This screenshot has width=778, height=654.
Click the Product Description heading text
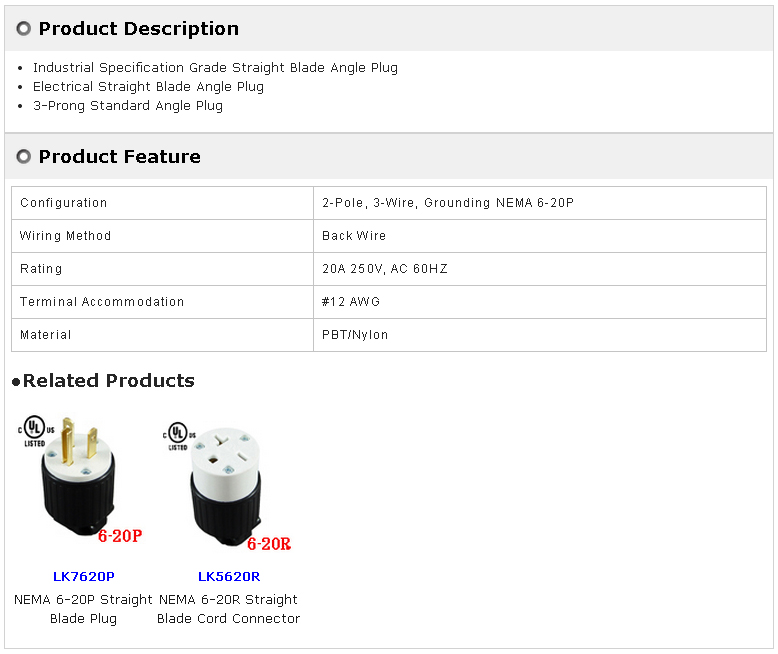(x=139, y=29)
